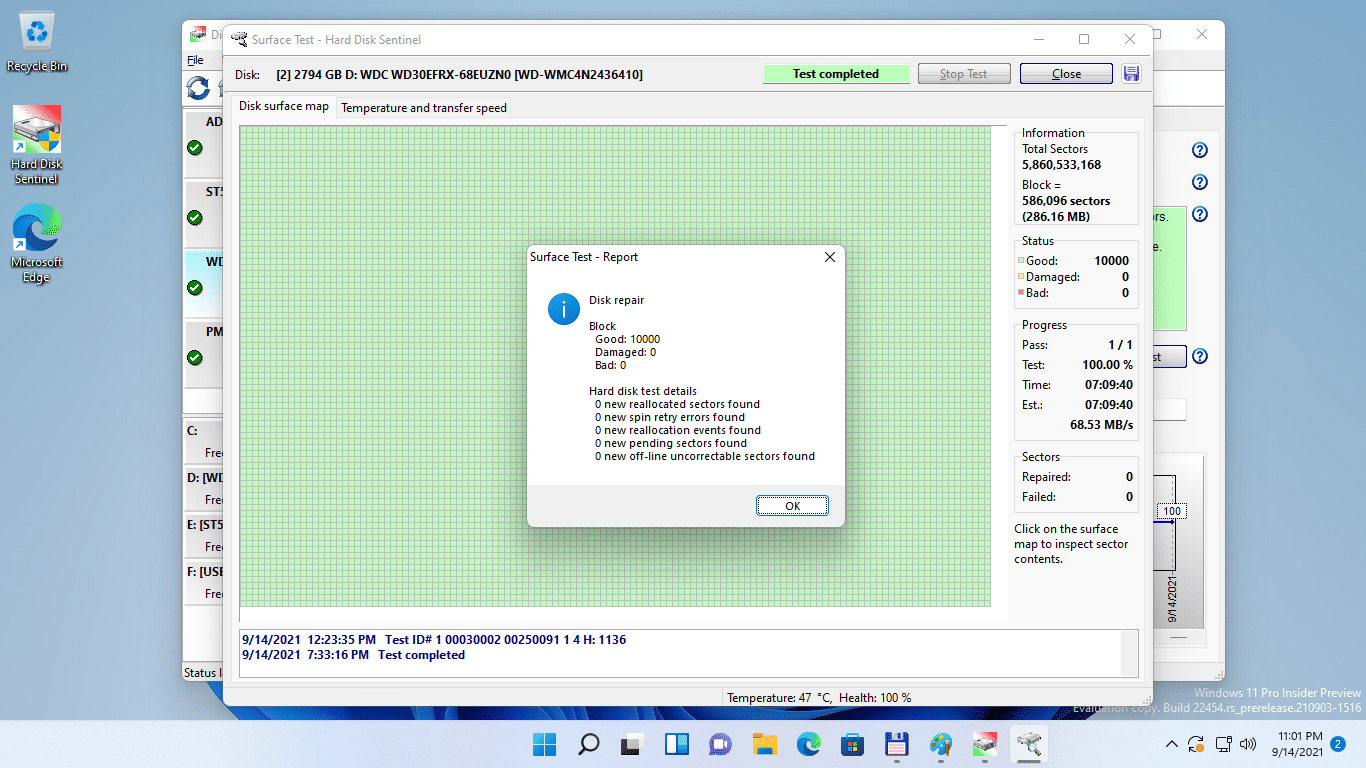This screenshot has height=768, width=1366.
Task: Select the Microsoft Edge desktop shortcut
Action: coord(36,244)
